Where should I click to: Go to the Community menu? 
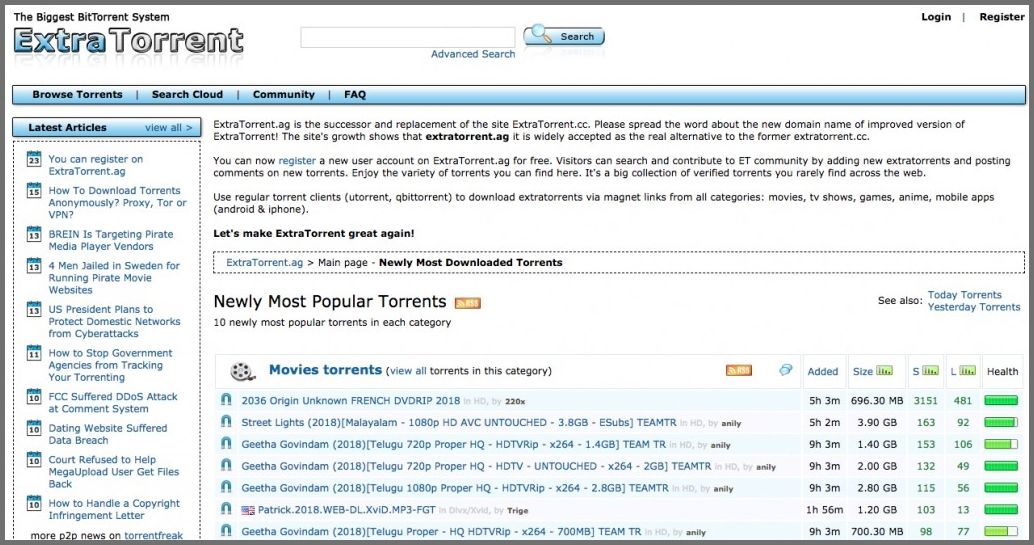(x=284, y=94)
